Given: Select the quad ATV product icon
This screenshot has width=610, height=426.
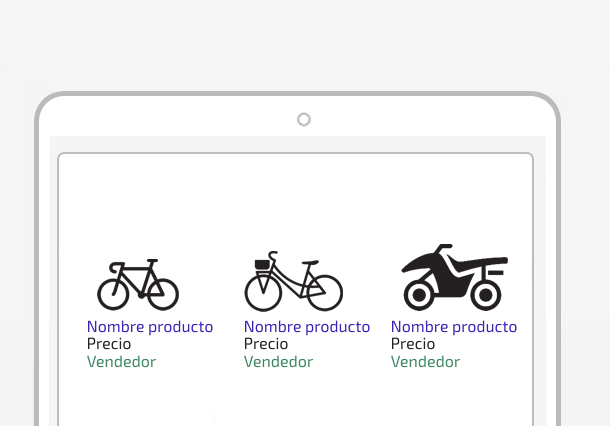Looking at the screenshot, I should click(455, 277).
